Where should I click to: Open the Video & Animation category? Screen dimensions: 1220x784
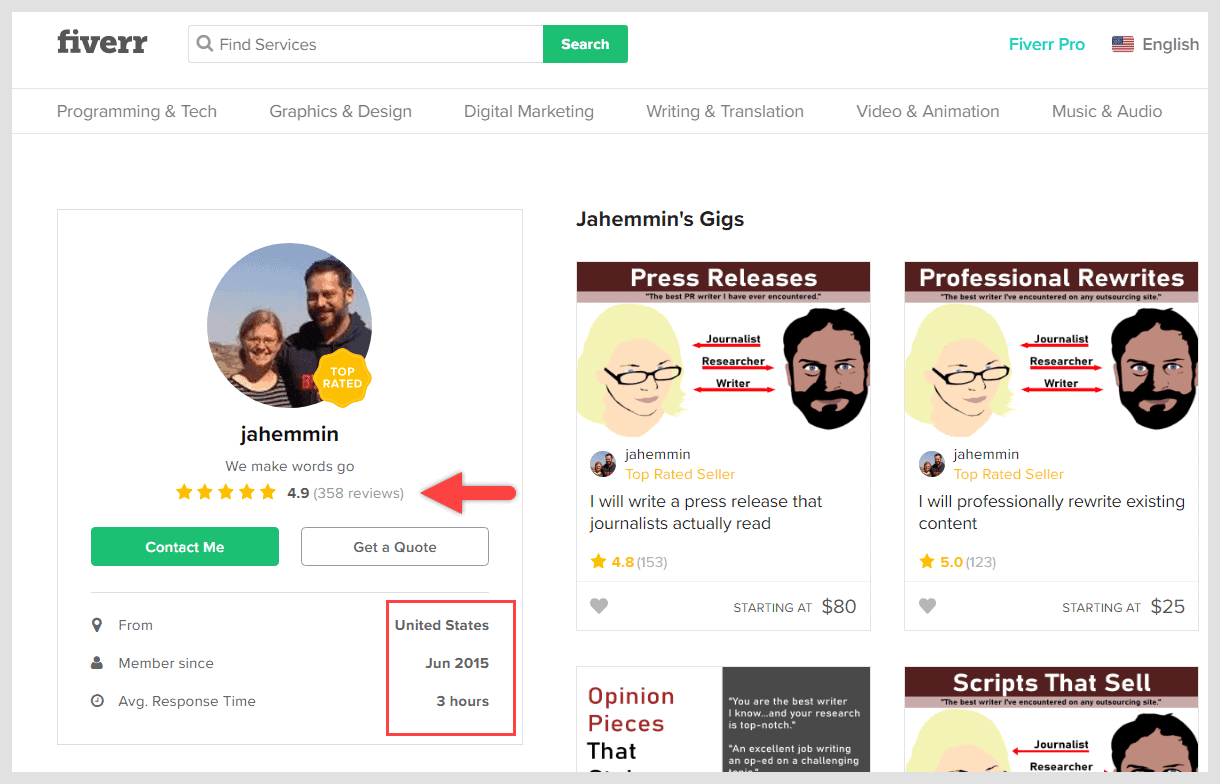928,111
